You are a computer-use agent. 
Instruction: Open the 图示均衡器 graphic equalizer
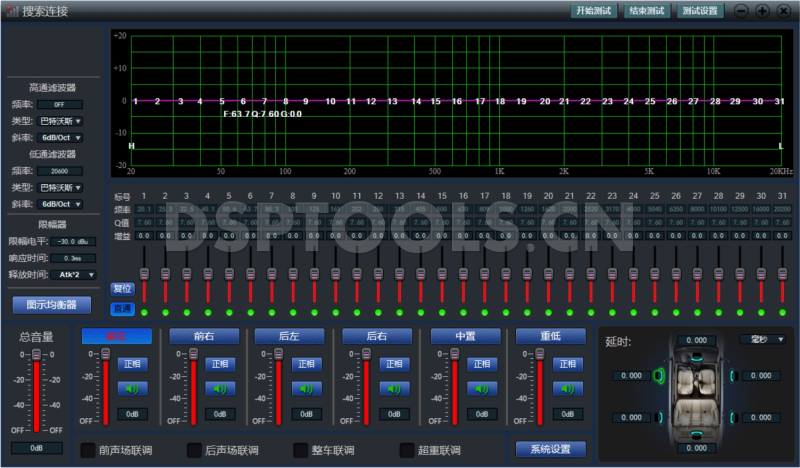click(52, 305)
